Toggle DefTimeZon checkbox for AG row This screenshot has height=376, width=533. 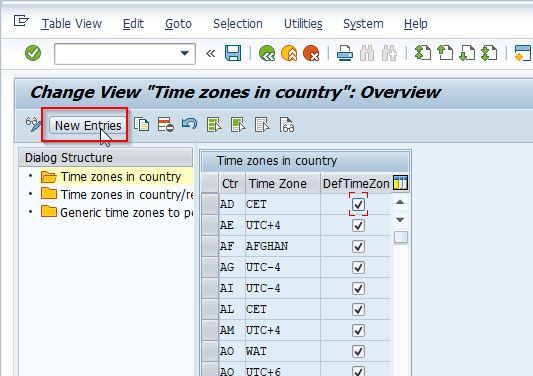click(358, 267)
